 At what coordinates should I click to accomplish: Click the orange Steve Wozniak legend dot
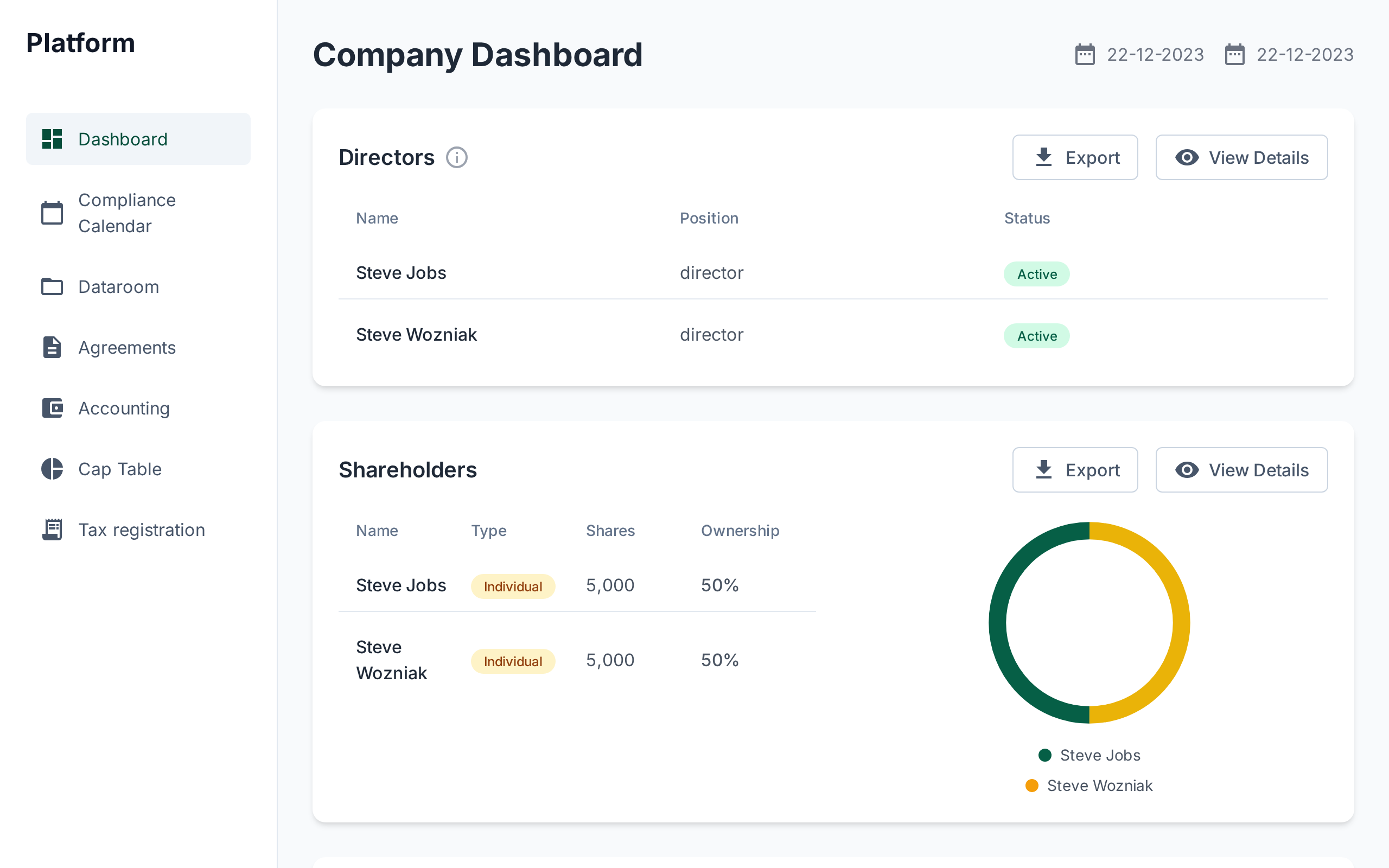coord(1031,786)
